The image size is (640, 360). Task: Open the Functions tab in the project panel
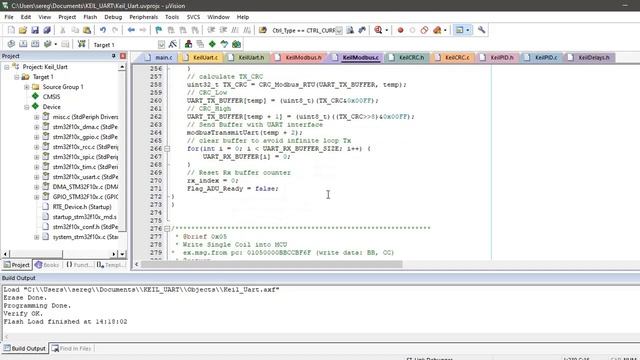click(78, 265)
